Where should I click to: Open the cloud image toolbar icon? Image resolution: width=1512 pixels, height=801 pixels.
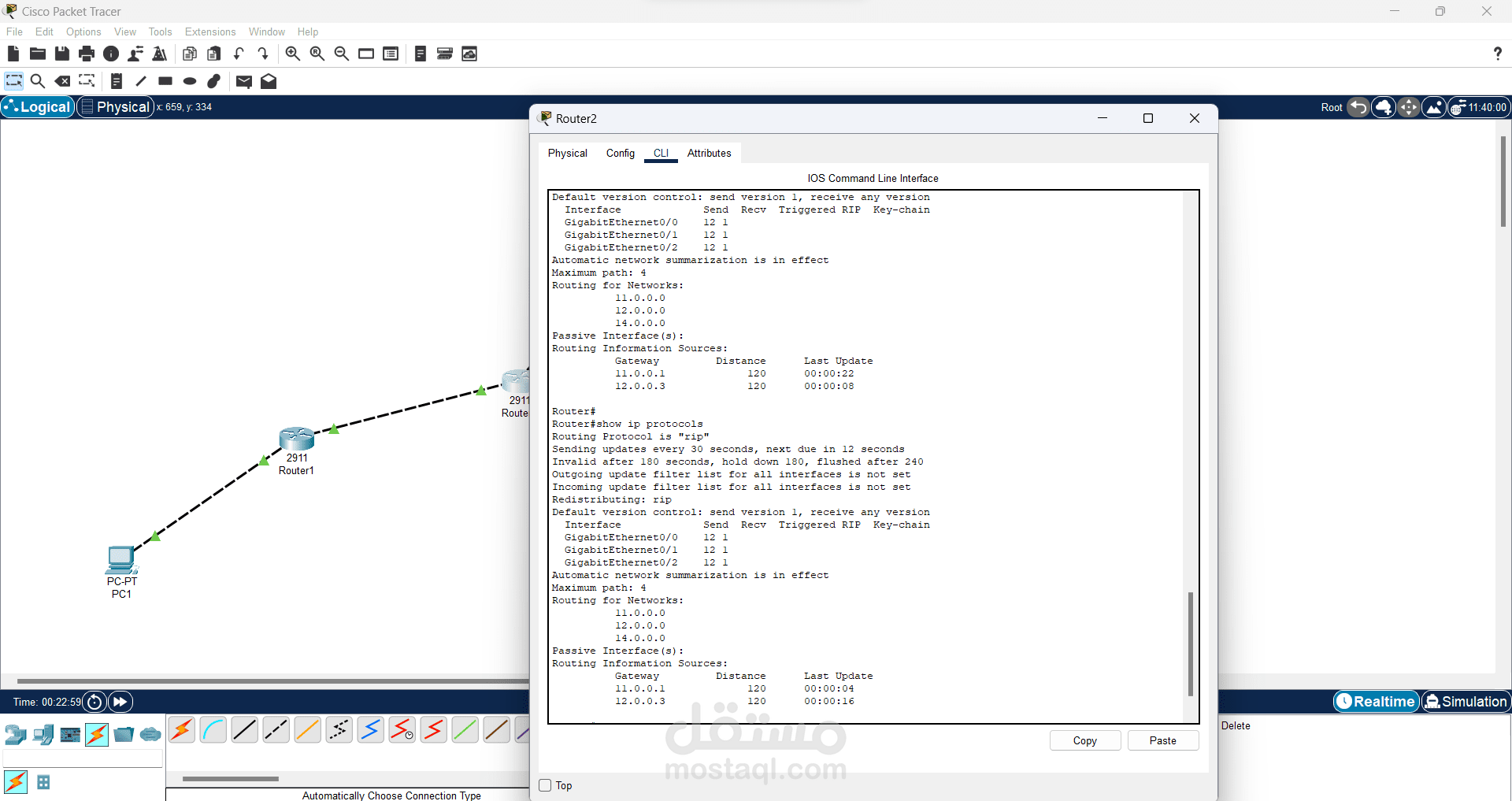469,54
